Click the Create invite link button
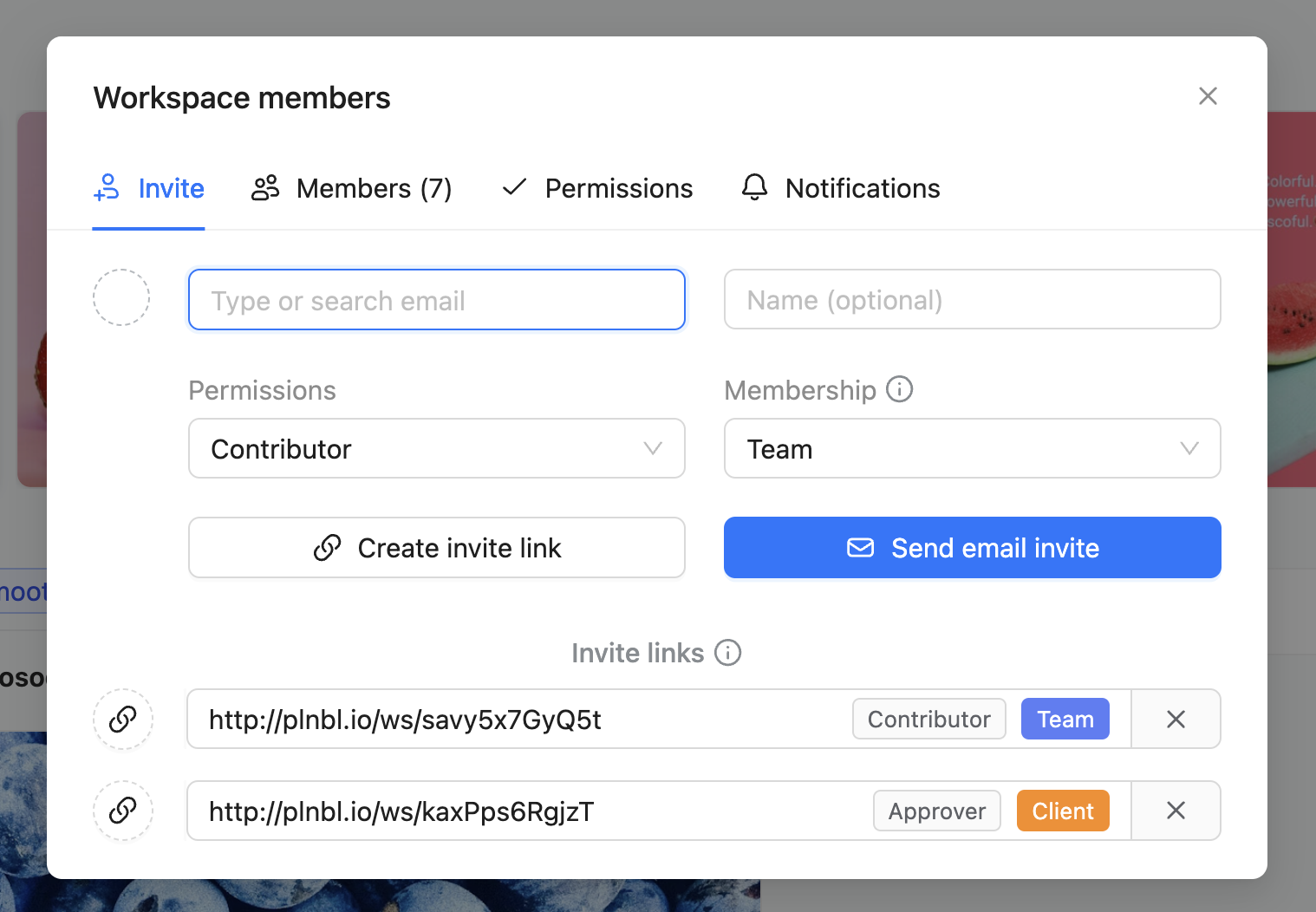1316x912 pixels. click(436, 548)
